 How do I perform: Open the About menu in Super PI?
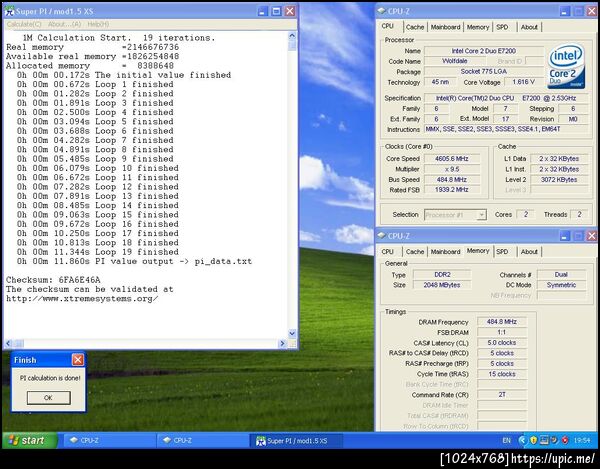64,24
